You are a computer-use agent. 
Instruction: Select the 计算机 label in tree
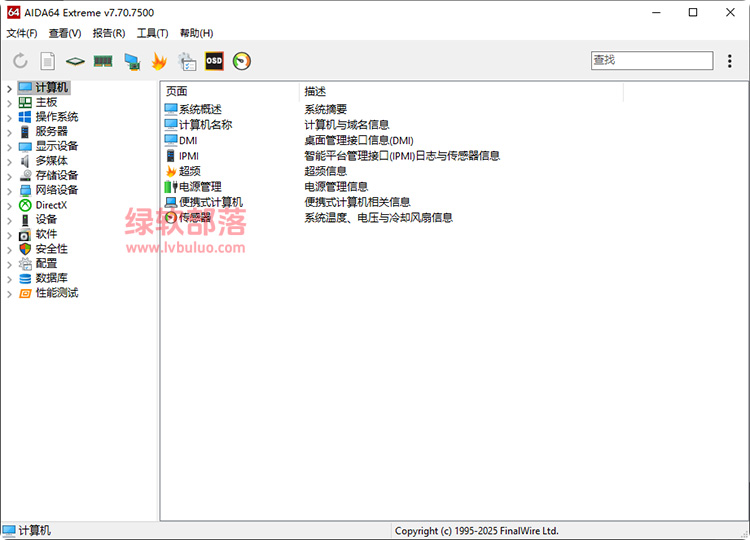(x=52, y=88)
